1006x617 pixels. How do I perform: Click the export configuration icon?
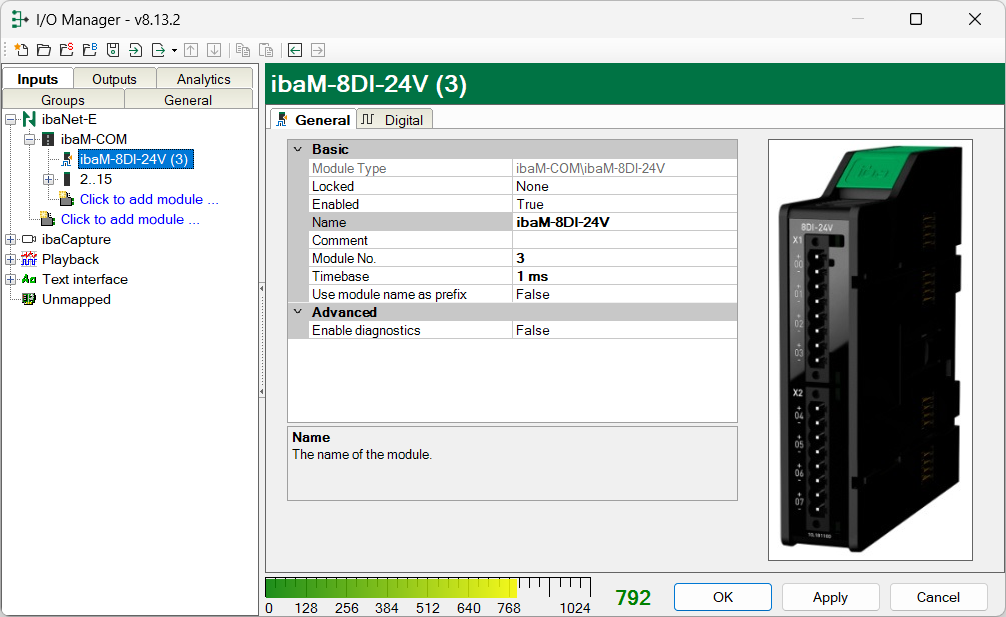pyautogui.click(x=158, y=50)
